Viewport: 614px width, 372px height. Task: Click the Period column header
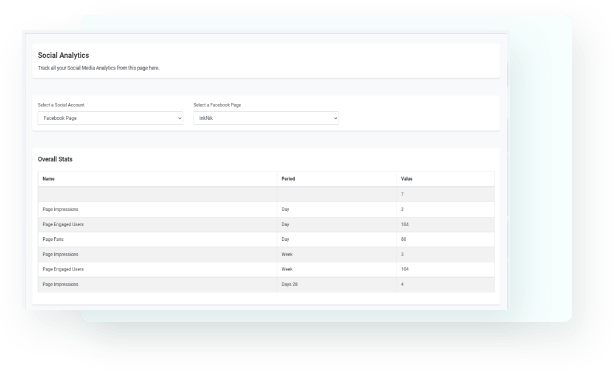(x=288, y=179)
